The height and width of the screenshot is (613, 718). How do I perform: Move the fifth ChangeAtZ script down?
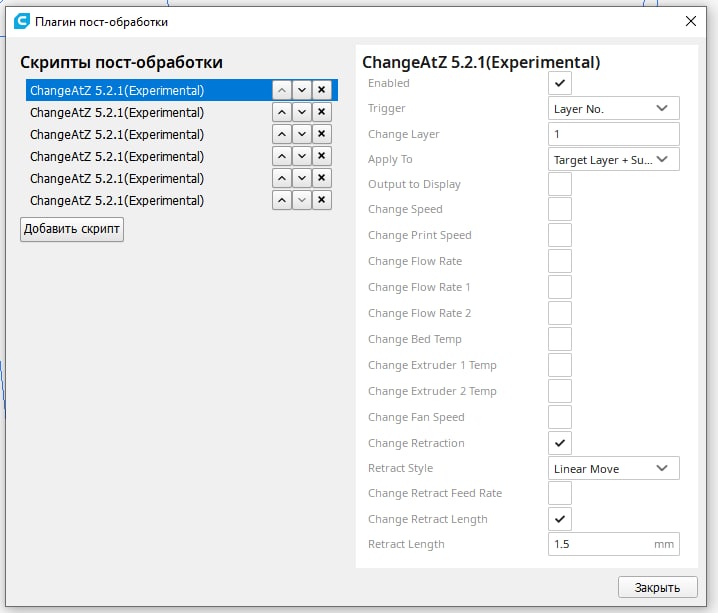click(302, 178)
